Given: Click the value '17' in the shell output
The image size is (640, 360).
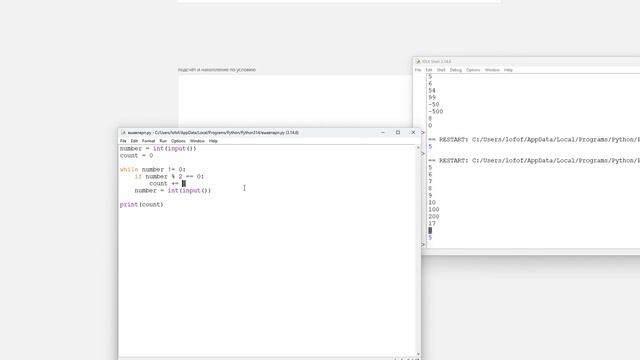Looking at the screenshot, I should click(432, 224).
